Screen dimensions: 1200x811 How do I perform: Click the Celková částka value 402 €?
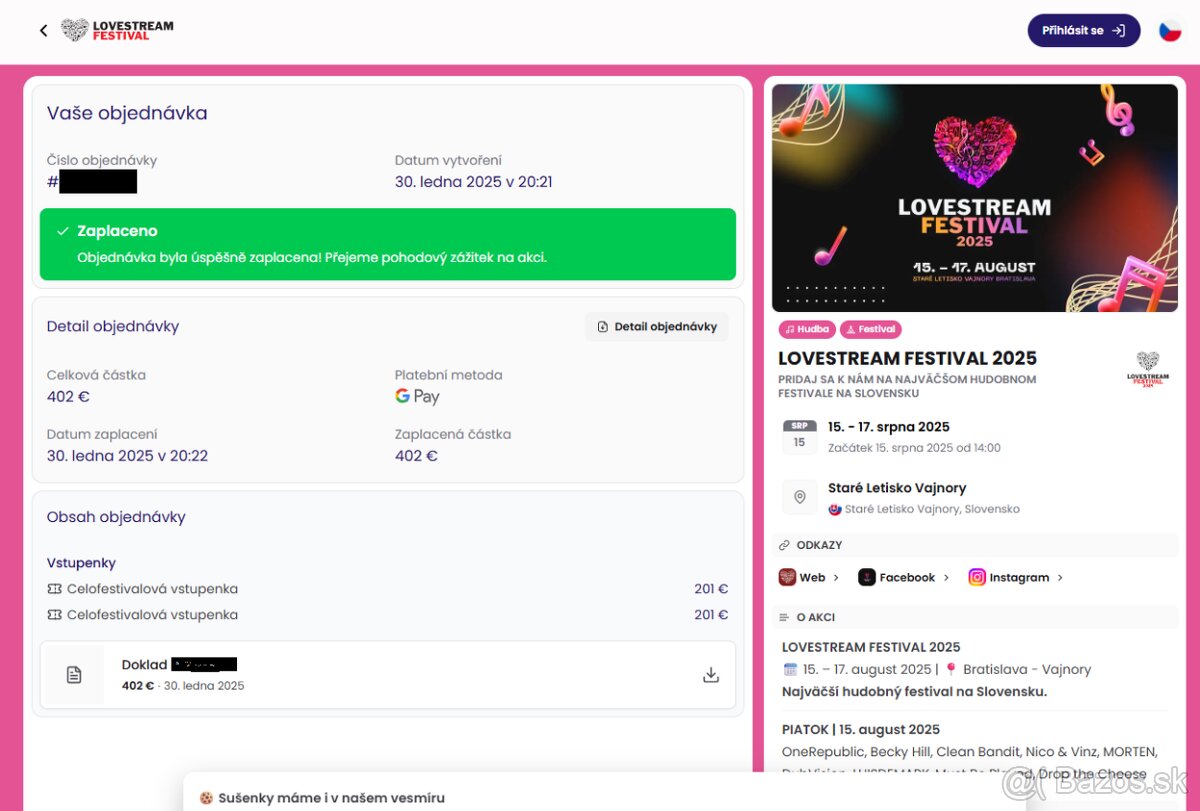click(68, 397)
